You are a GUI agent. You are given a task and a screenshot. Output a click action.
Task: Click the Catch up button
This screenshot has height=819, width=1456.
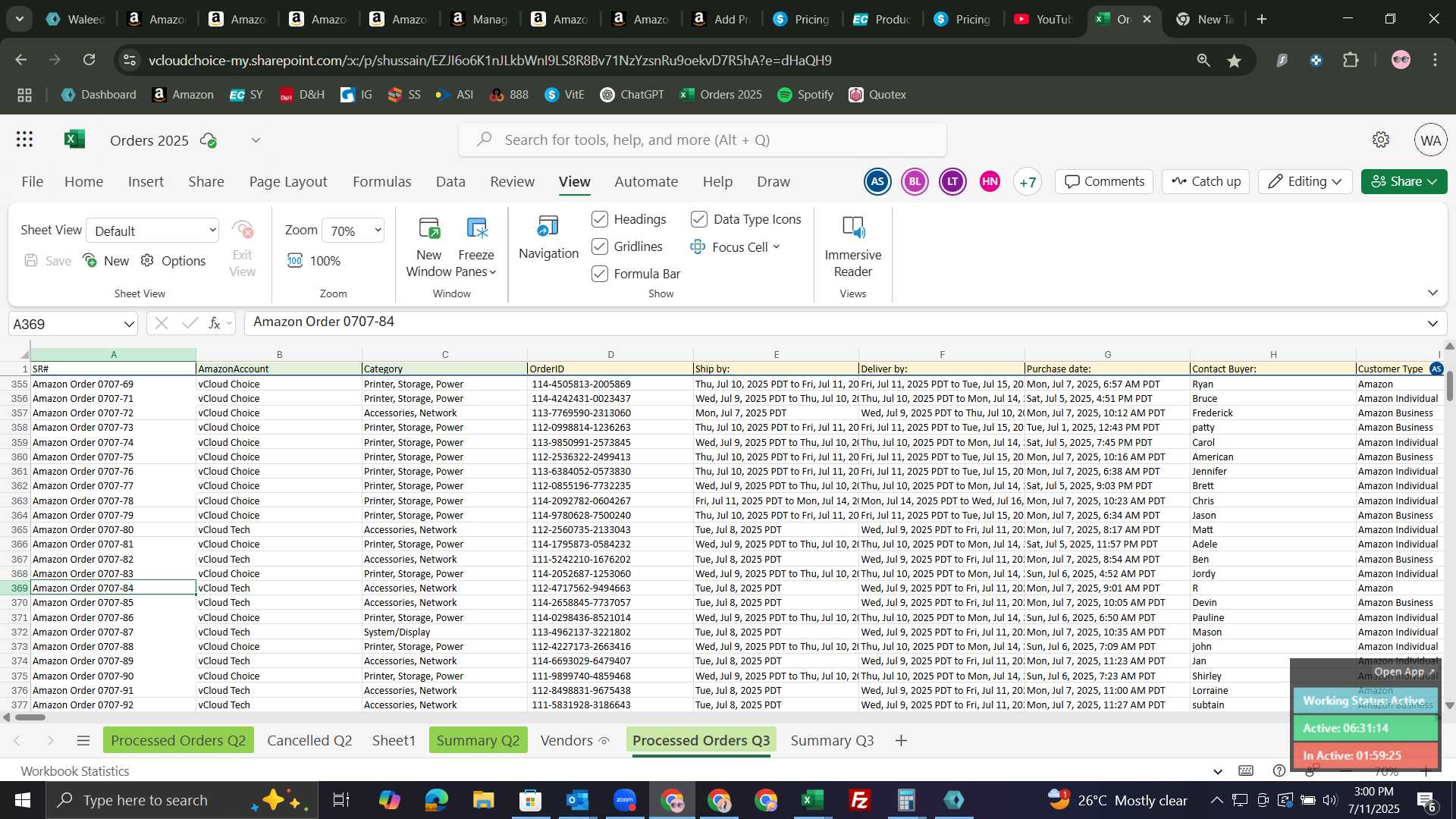pos(1206,182)
